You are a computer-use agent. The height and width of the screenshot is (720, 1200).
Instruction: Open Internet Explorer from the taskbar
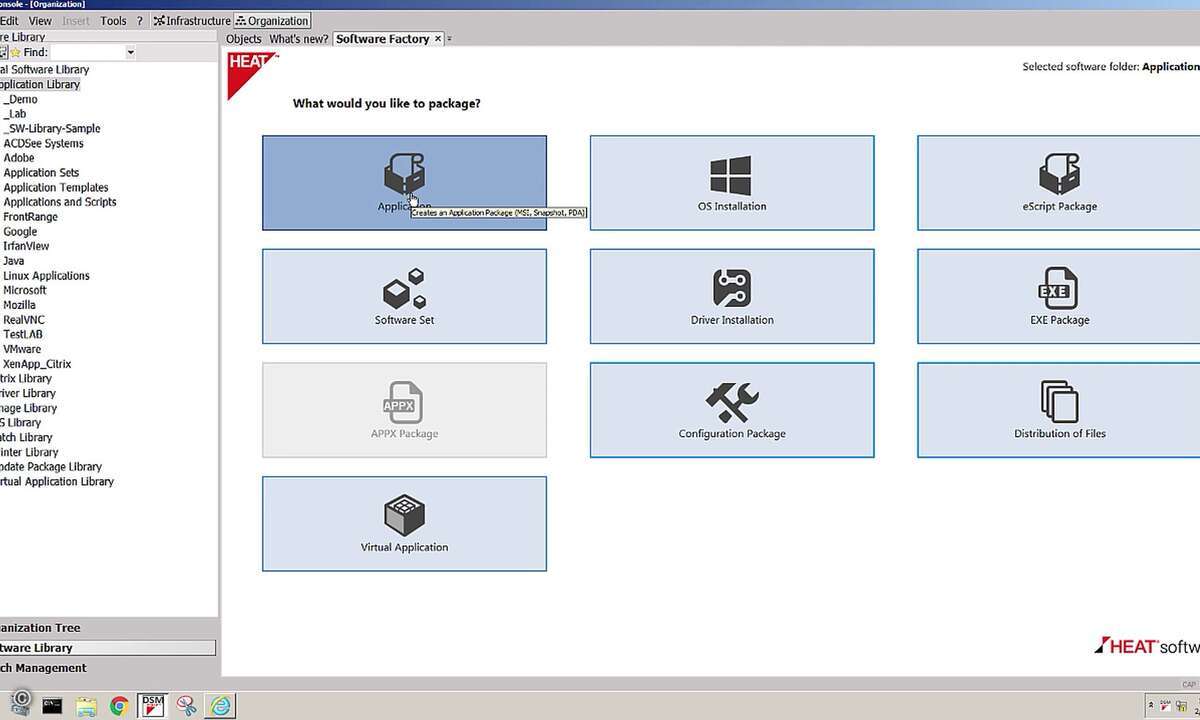[x=220, y=705]
